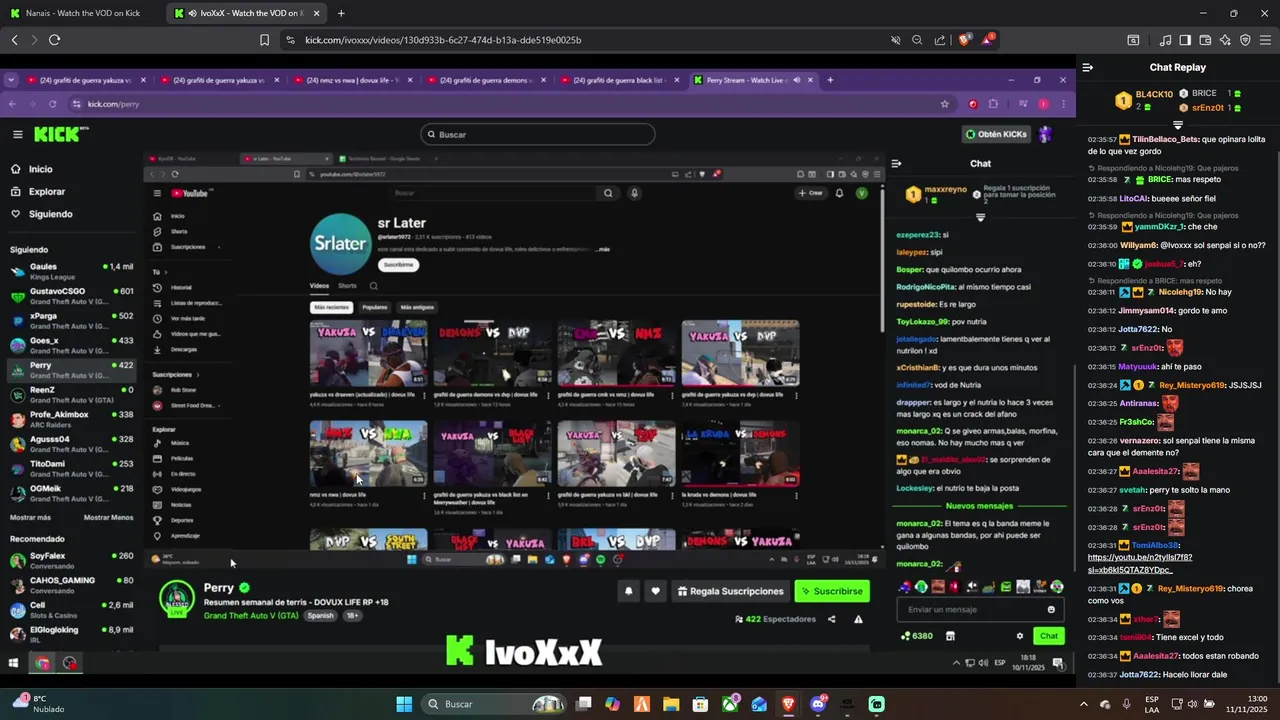
Task: Open the green Kick app on taskbar
Action: pos(877,704)
